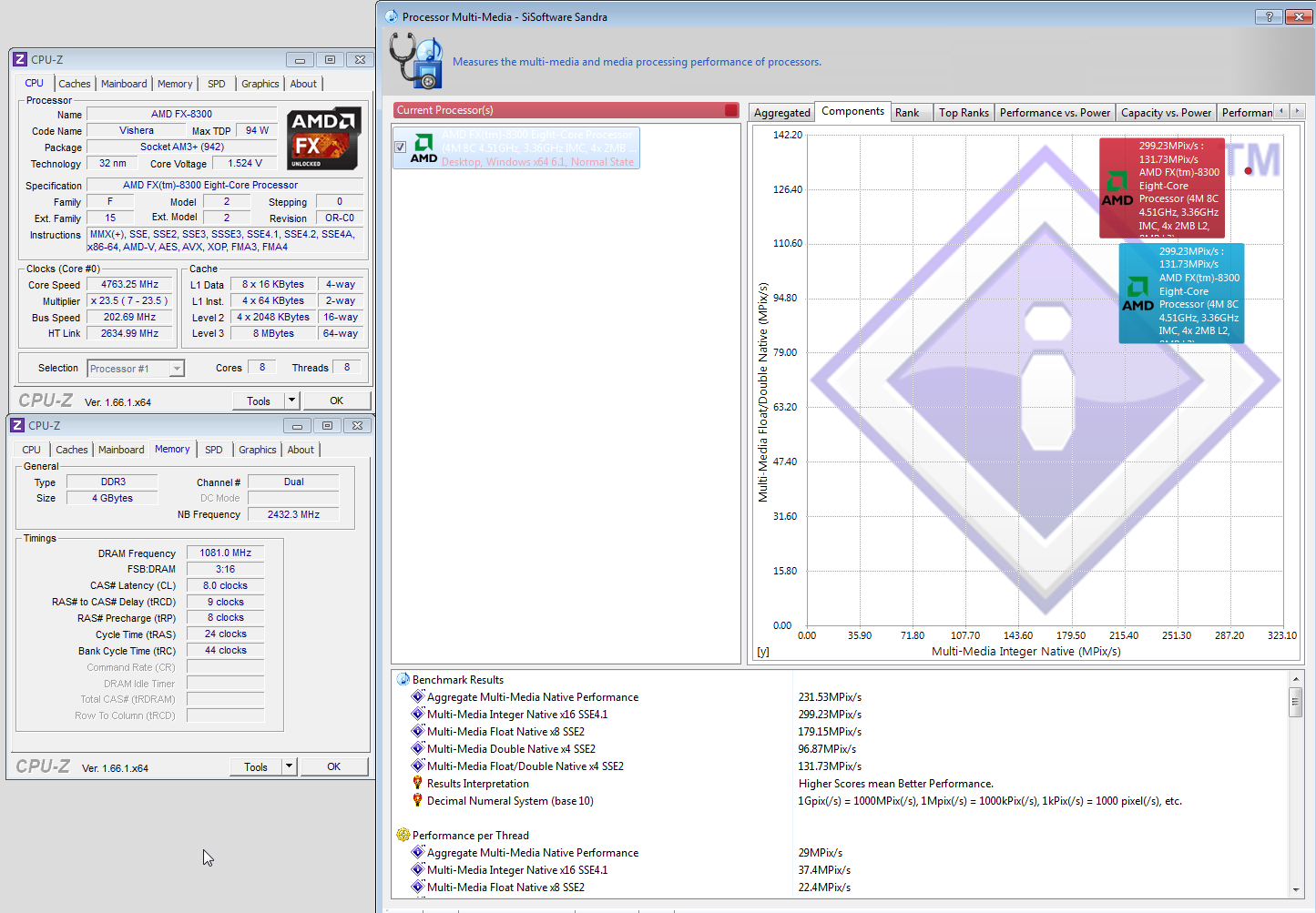Image resolution: width=1316 pixels, height=913 pixels.
Task: Open the Top Ranks tab
Action: (x=964, y=113)
